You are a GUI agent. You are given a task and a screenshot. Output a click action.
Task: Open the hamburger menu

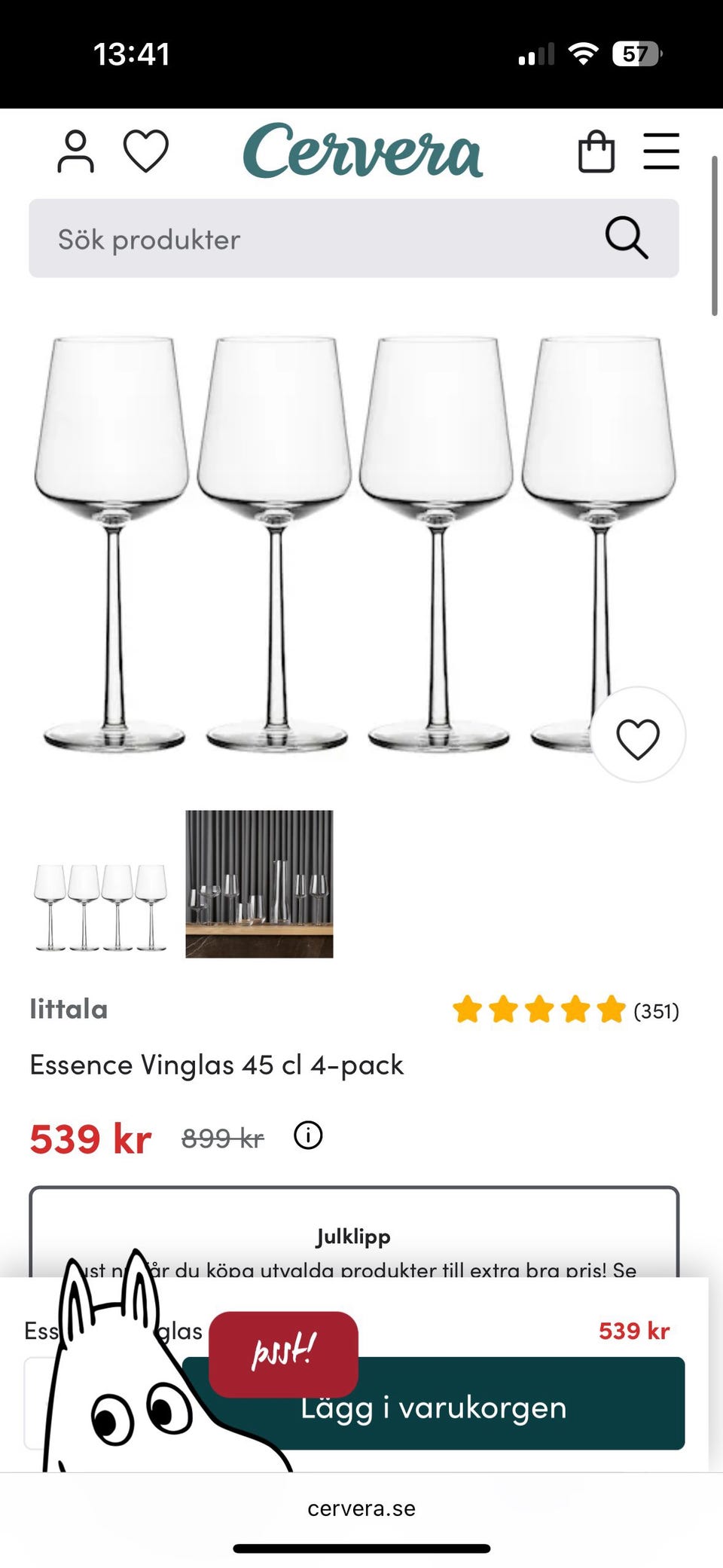[661, 151]
